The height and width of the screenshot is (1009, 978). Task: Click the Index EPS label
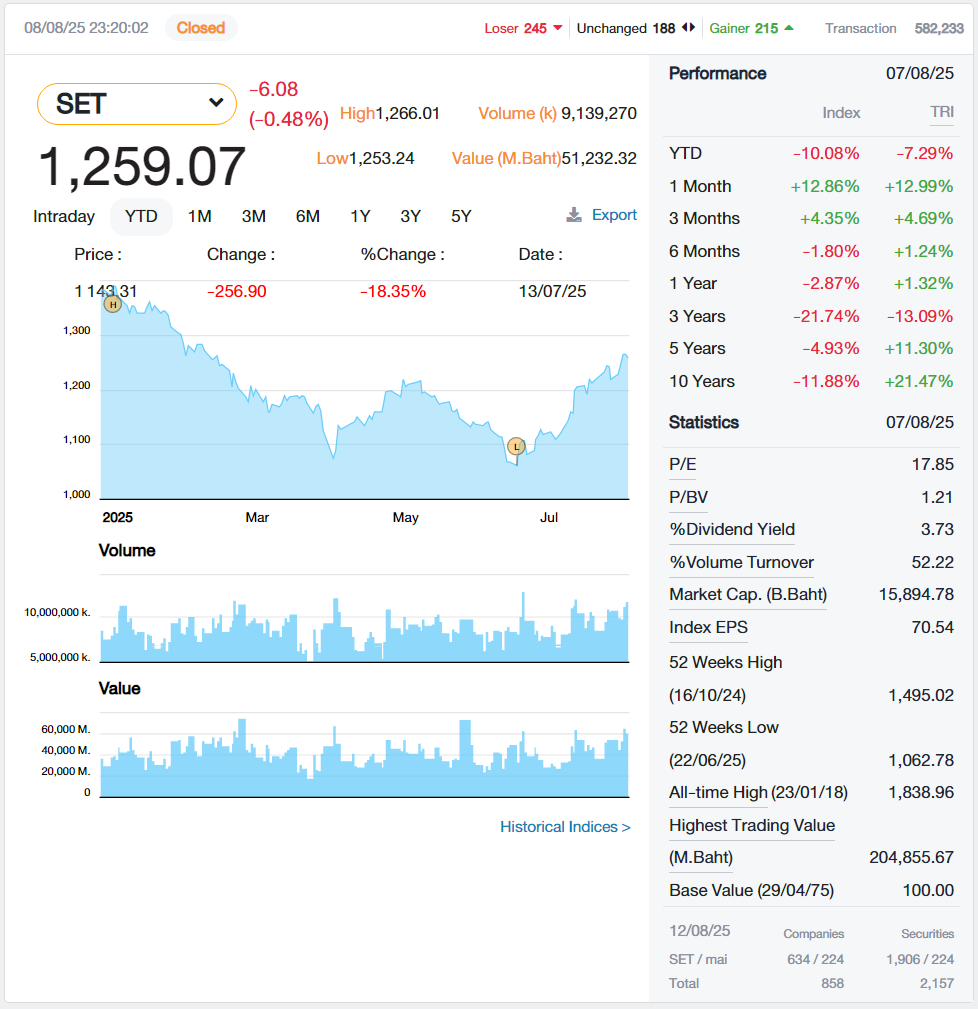(708, 627)
